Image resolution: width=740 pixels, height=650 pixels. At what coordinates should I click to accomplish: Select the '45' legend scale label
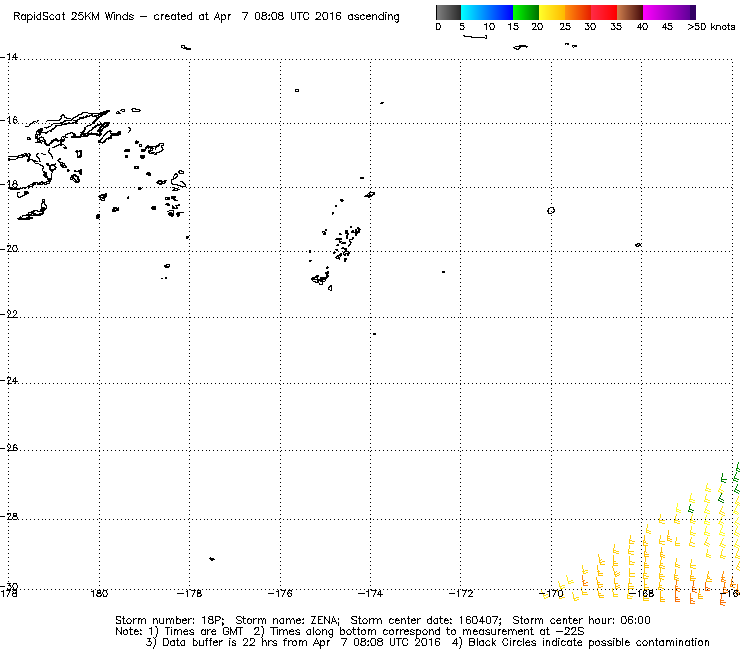667,27
